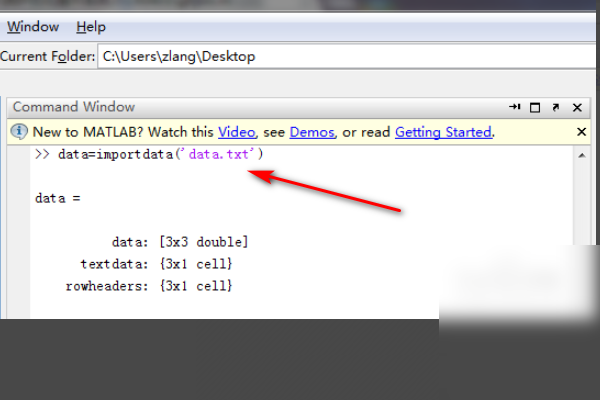Click the textdata {3x1 cell} output line
600x400 pixels.
point(156,264)
